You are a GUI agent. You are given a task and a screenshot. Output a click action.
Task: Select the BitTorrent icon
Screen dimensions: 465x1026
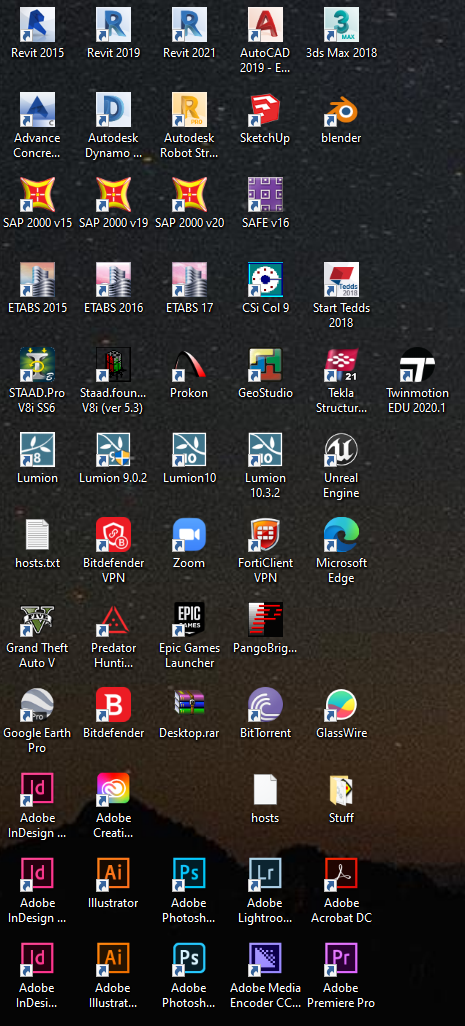pyautogui.click(x=265, y=705)
